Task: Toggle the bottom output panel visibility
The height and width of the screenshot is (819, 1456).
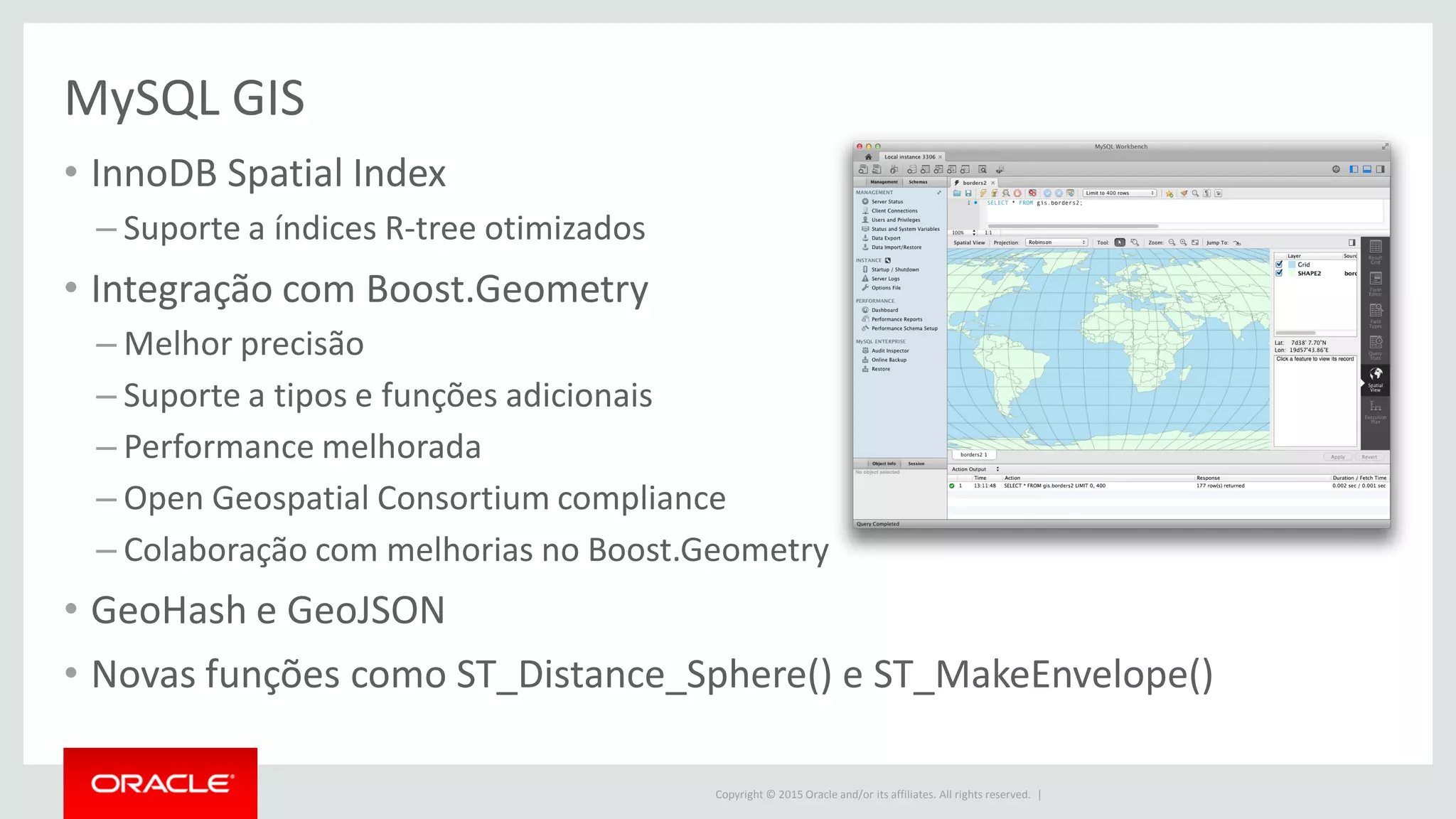Action: (1366, 169)
